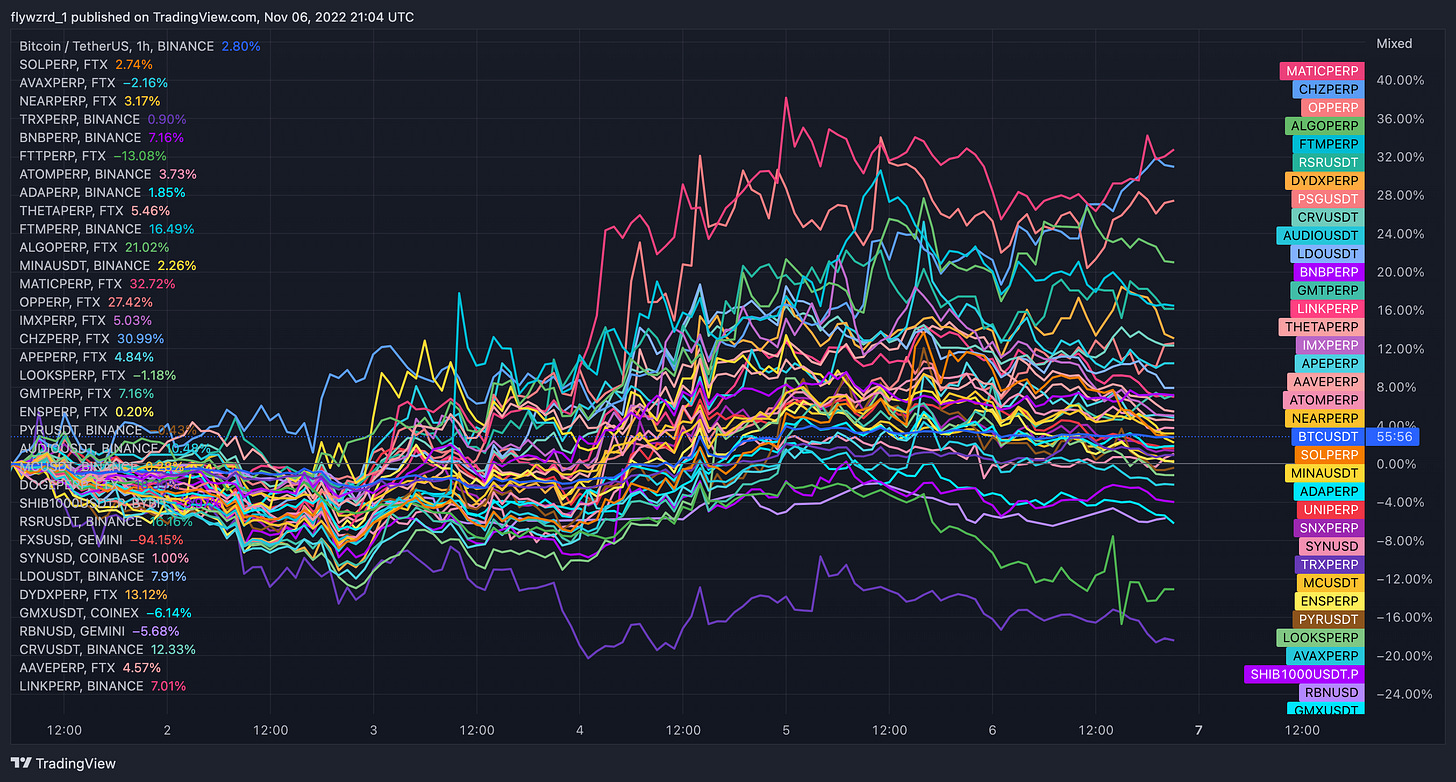Click the UNIPERP price-scale tag
1456x782 pixels.
[1332, 510]
